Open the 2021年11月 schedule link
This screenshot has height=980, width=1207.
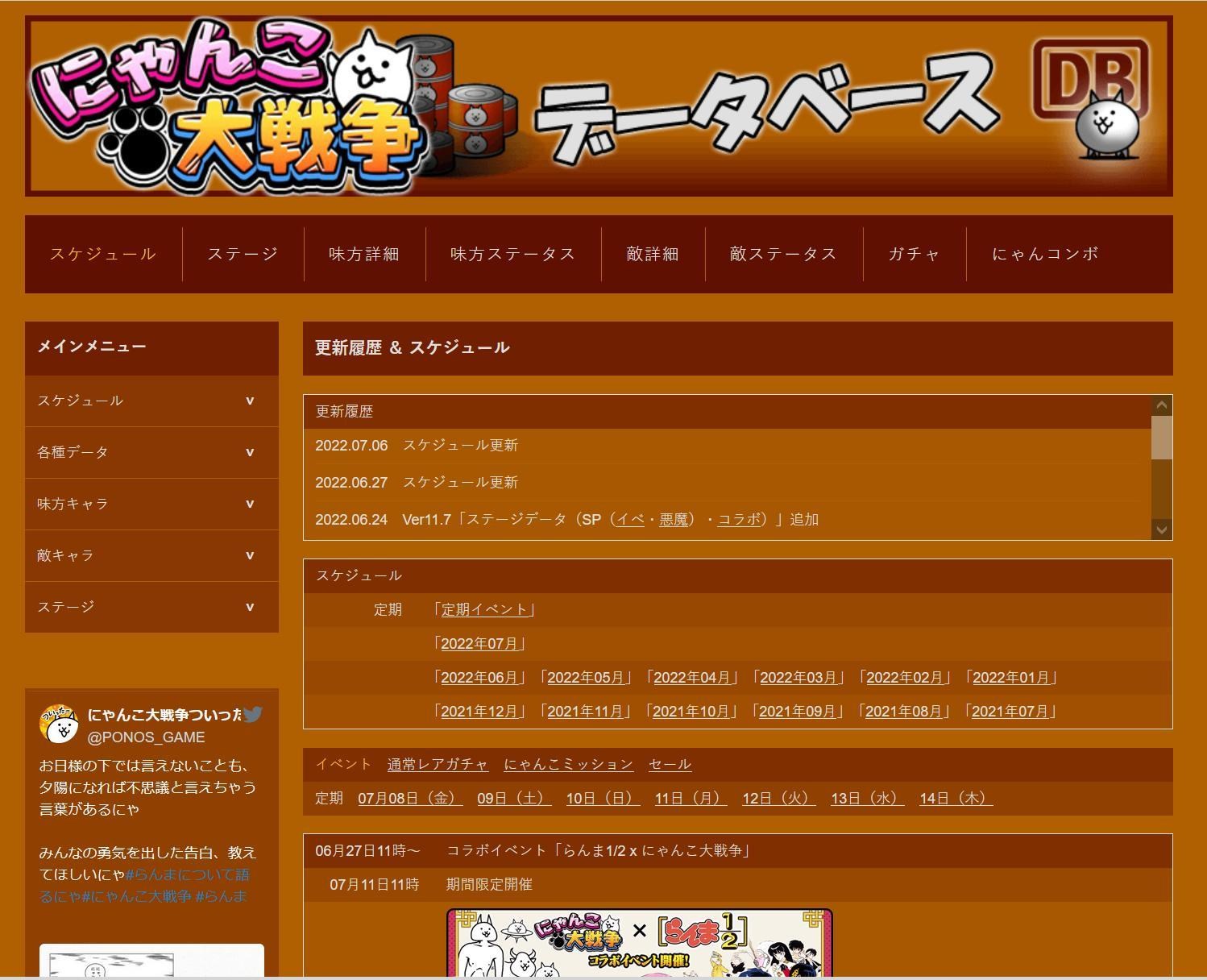[585, 712]
